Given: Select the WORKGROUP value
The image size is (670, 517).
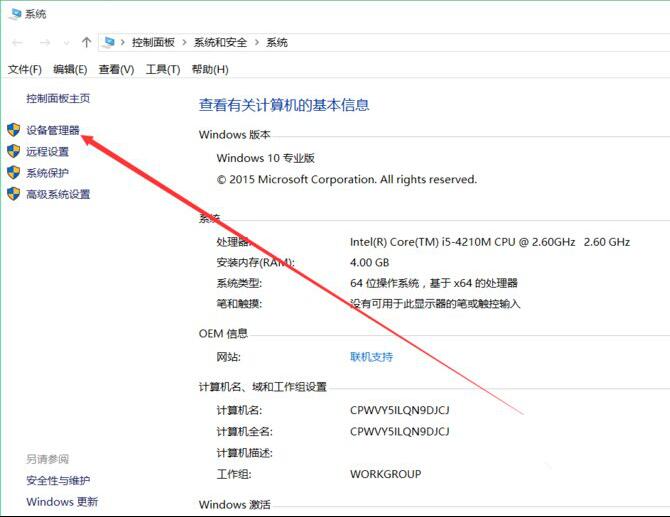Looking at the screenshot, I should [385, 474].
